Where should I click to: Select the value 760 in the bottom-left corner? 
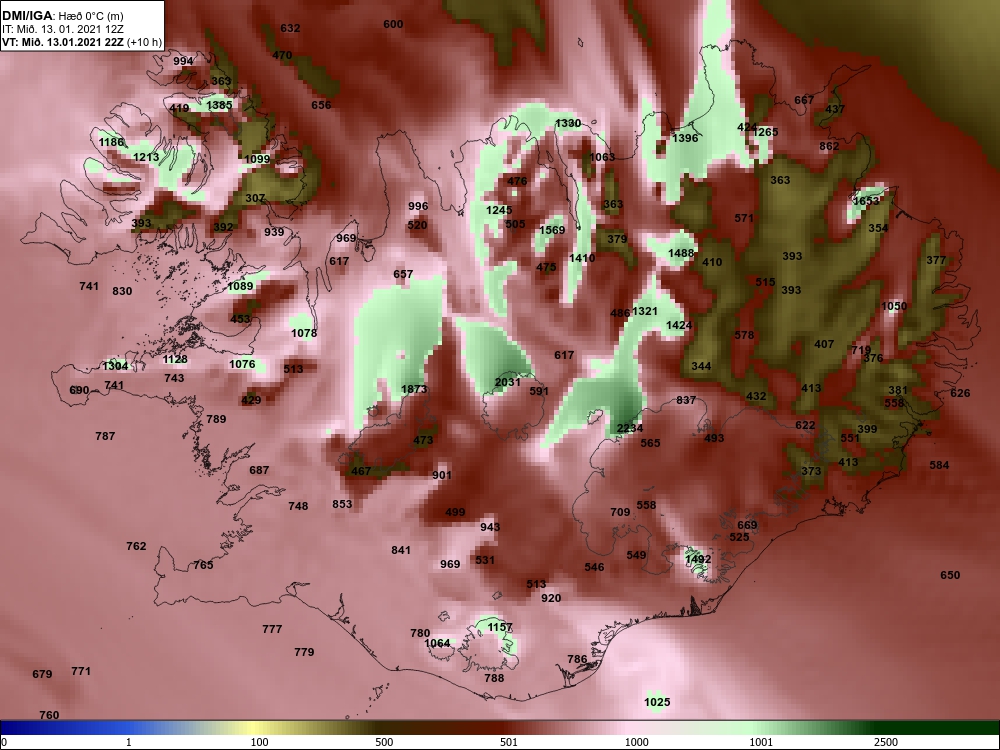pyautogui.click(x=49, y=716)
